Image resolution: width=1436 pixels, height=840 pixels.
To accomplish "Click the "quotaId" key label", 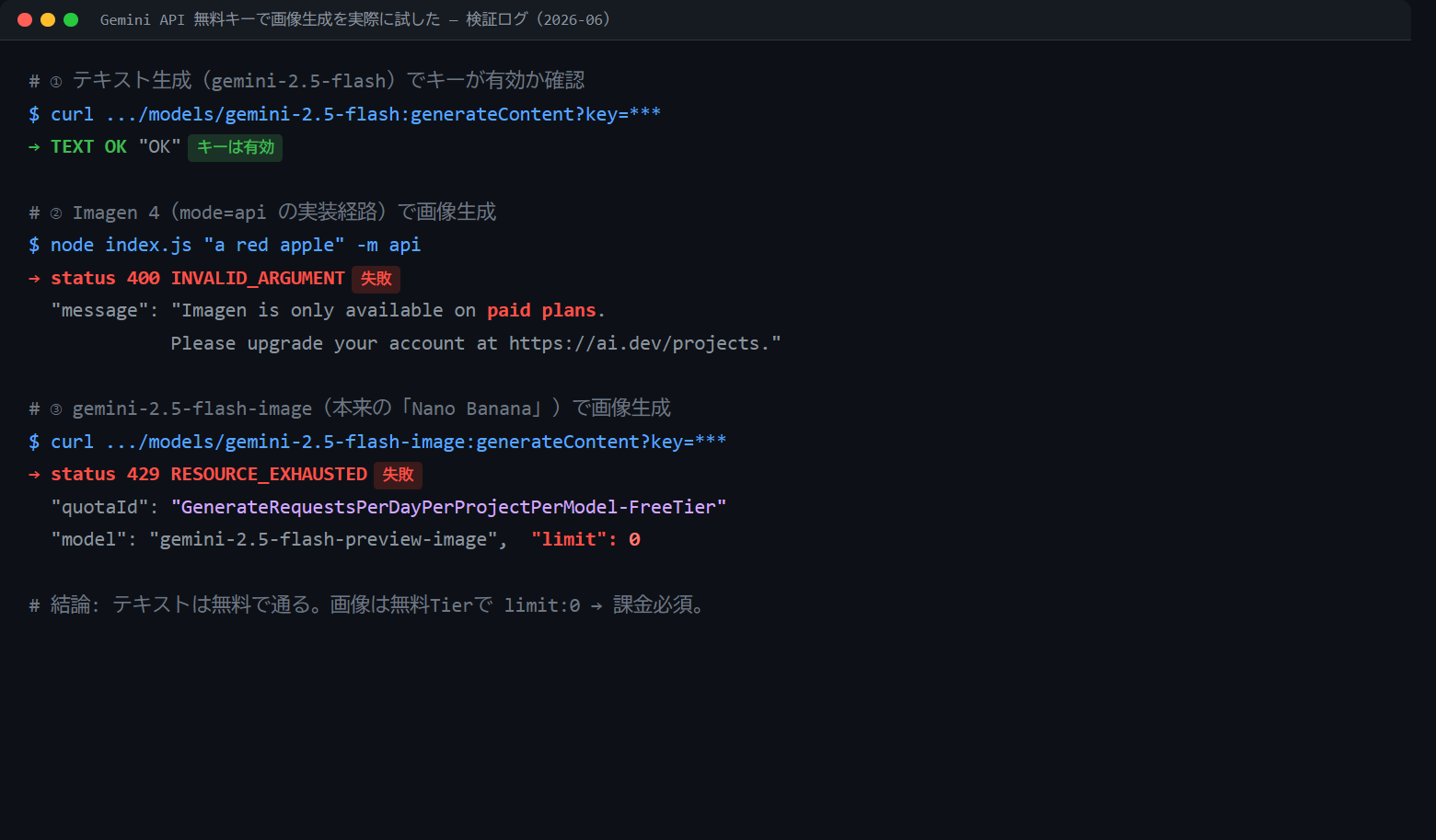I will coord(98,507).
